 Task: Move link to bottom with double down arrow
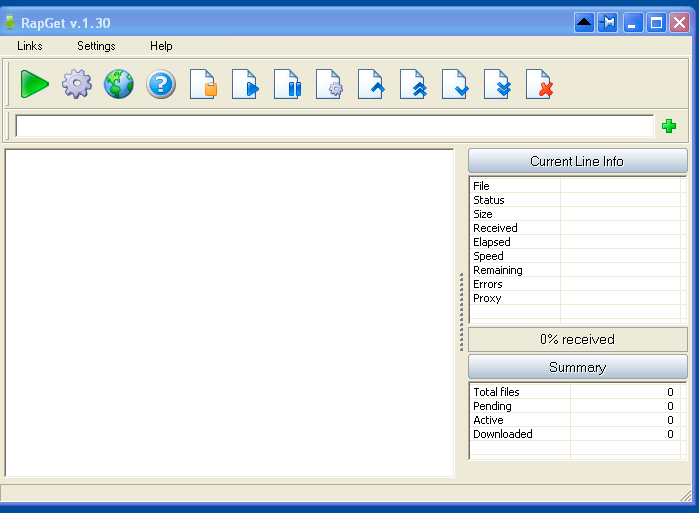coord(497,84)
